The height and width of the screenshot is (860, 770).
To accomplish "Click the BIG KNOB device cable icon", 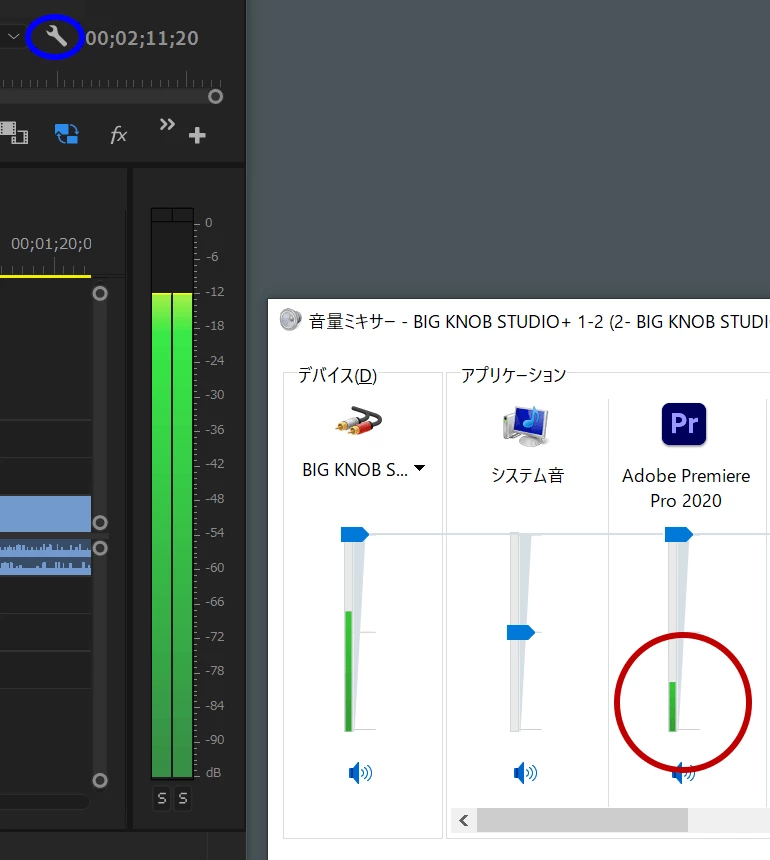I will click(x=359, y=422).
